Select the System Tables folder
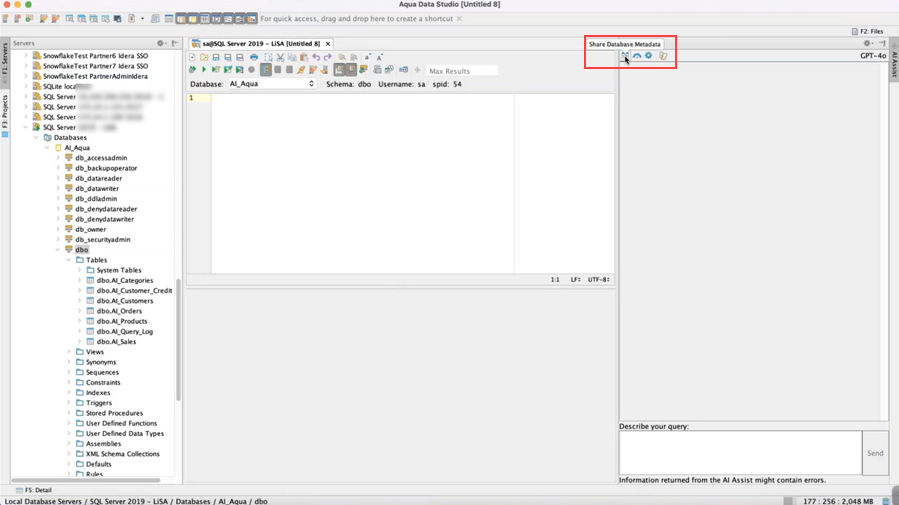 coord(119,270)
